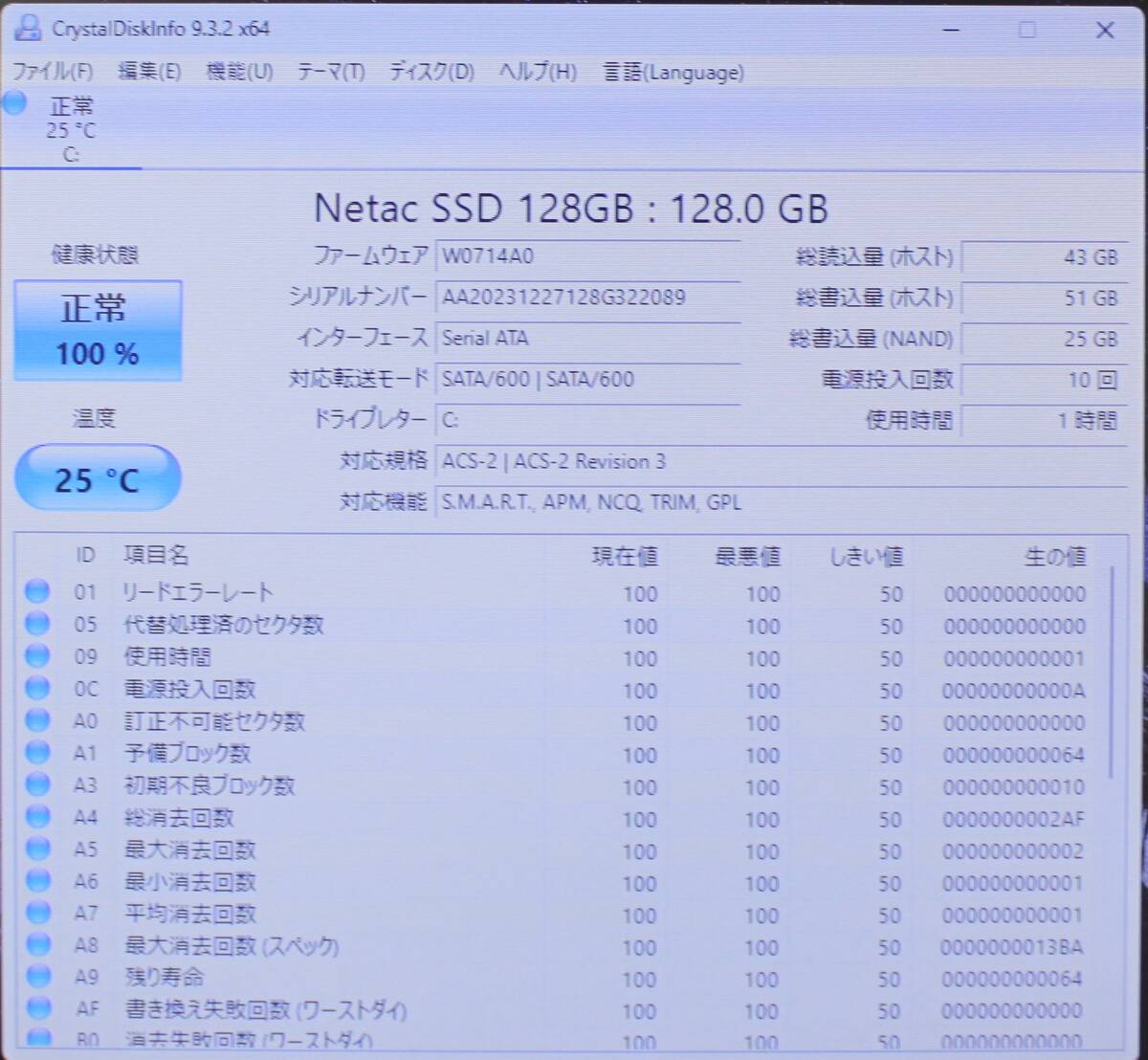This screenshot has width=1148, height=1060.
Task: Click the status circle of row 05 代替処理済のセクタ数
Action: click(x=37, y=625)
